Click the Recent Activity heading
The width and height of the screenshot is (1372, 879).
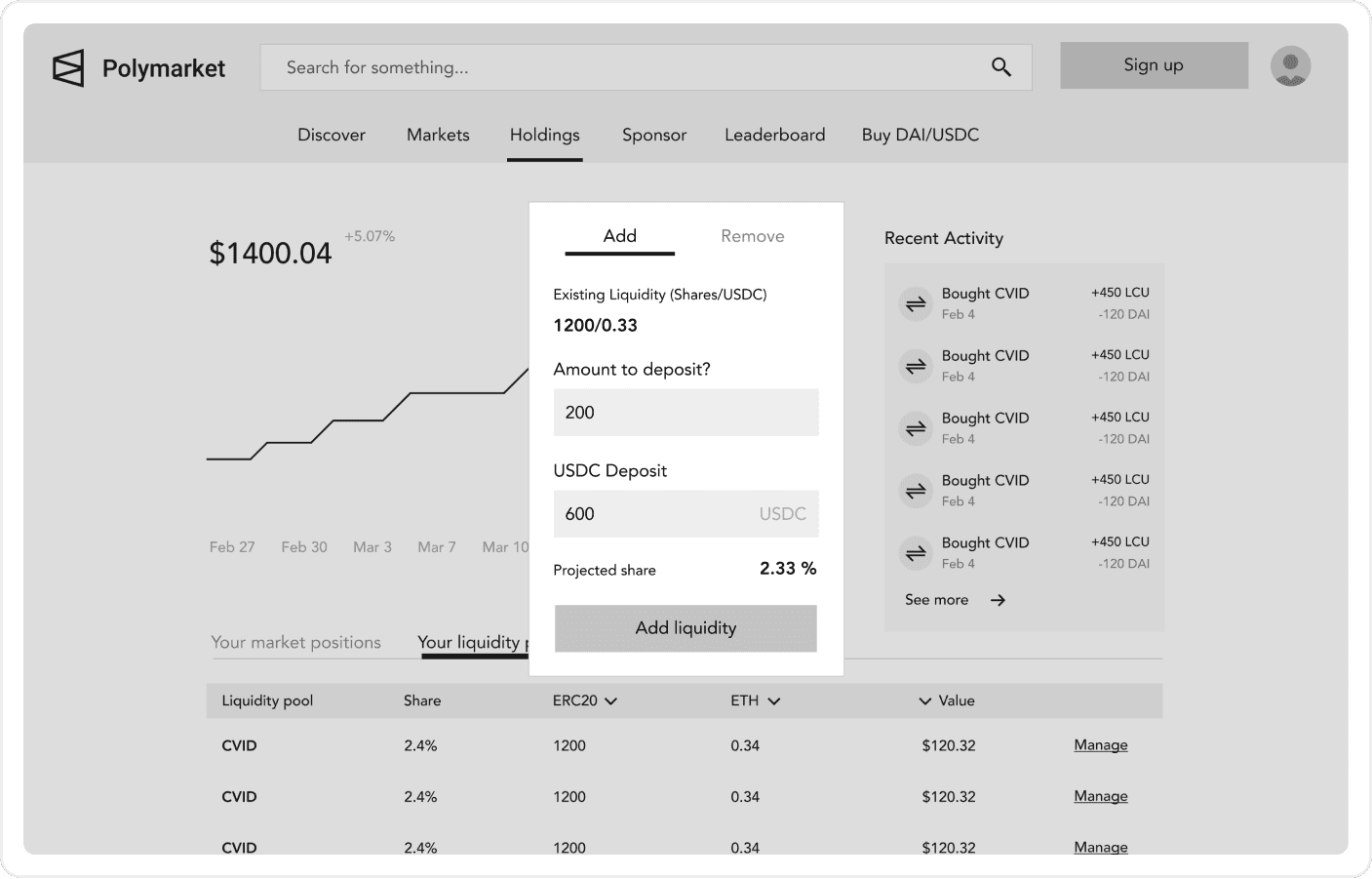point(944,238)
